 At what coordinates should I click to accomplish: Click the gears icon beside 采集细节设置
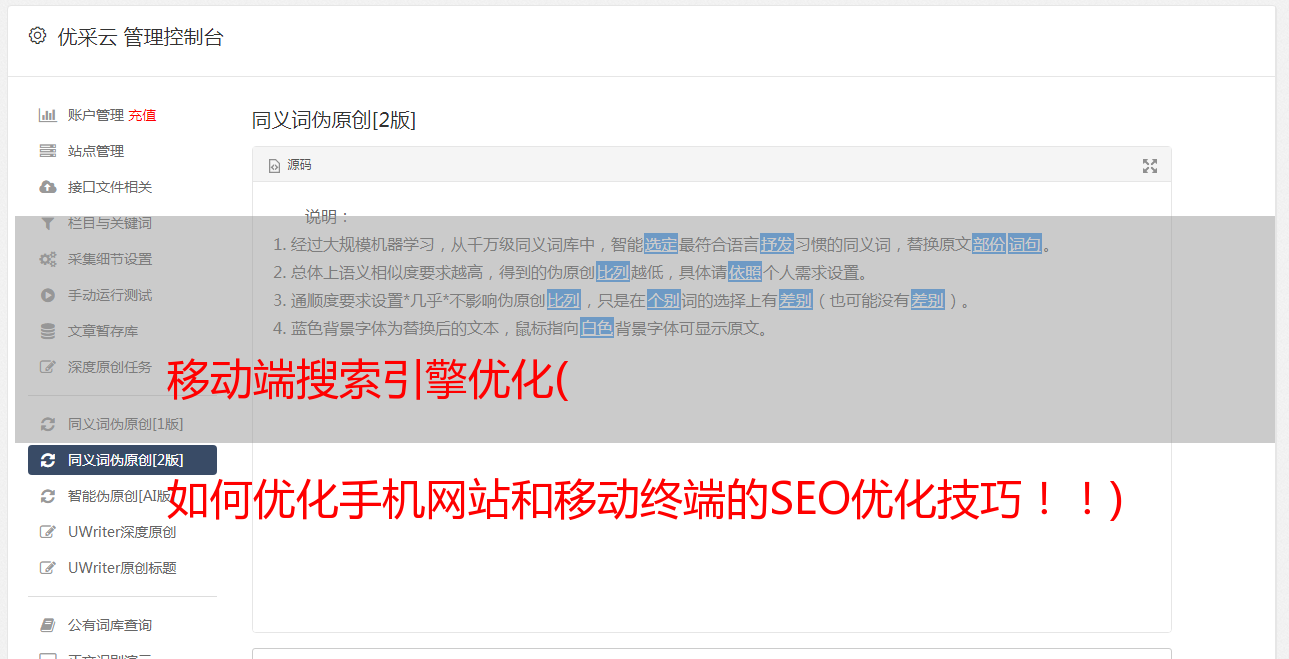point(47,259)
